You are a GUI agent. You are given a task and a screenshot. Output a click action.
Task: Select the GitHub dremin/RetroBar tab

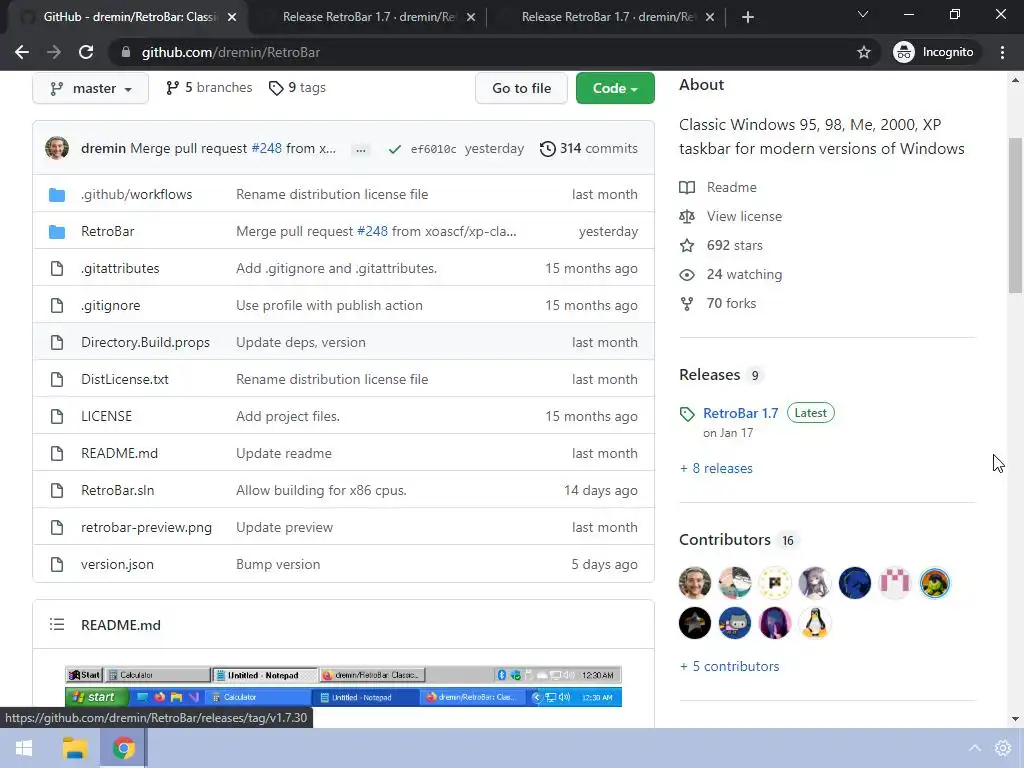click(129, 17)
